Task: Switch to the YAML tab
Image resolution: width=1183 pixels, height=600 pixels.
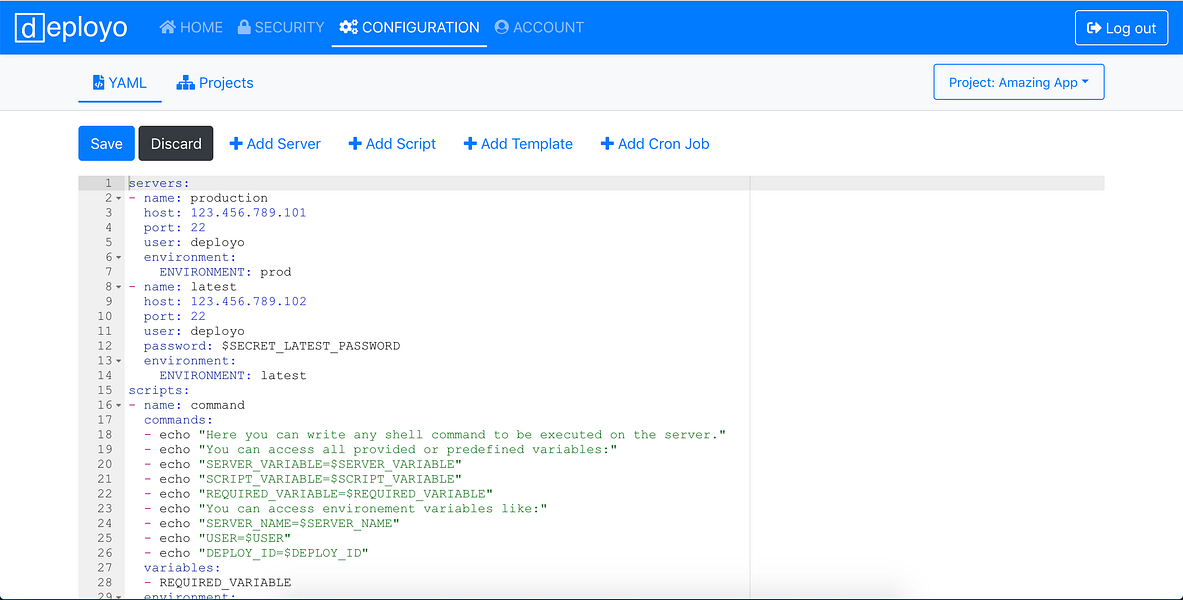Action: coord(119,83)
